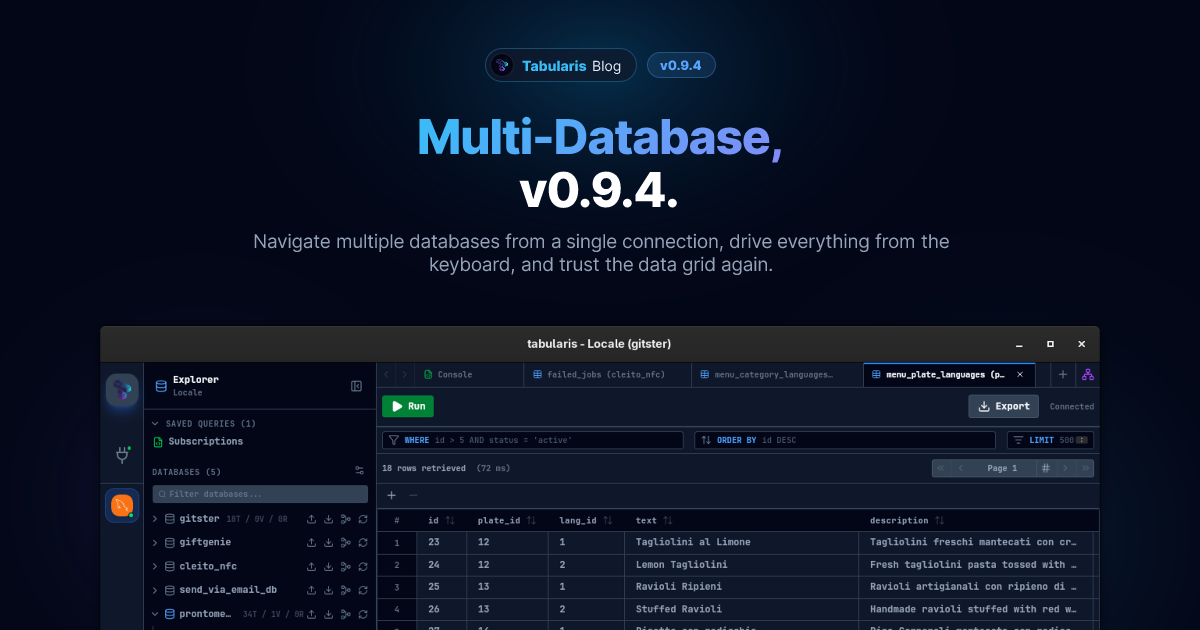
Task: Click the download icon for send_via_email_db
Action: point(328,589)
